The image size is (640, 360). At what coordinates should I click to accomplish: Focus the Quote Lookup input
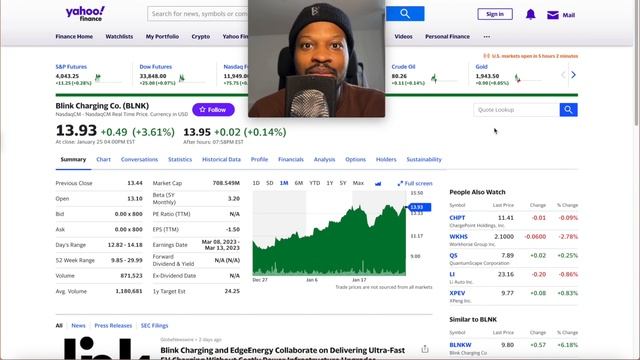pos(516,110)
